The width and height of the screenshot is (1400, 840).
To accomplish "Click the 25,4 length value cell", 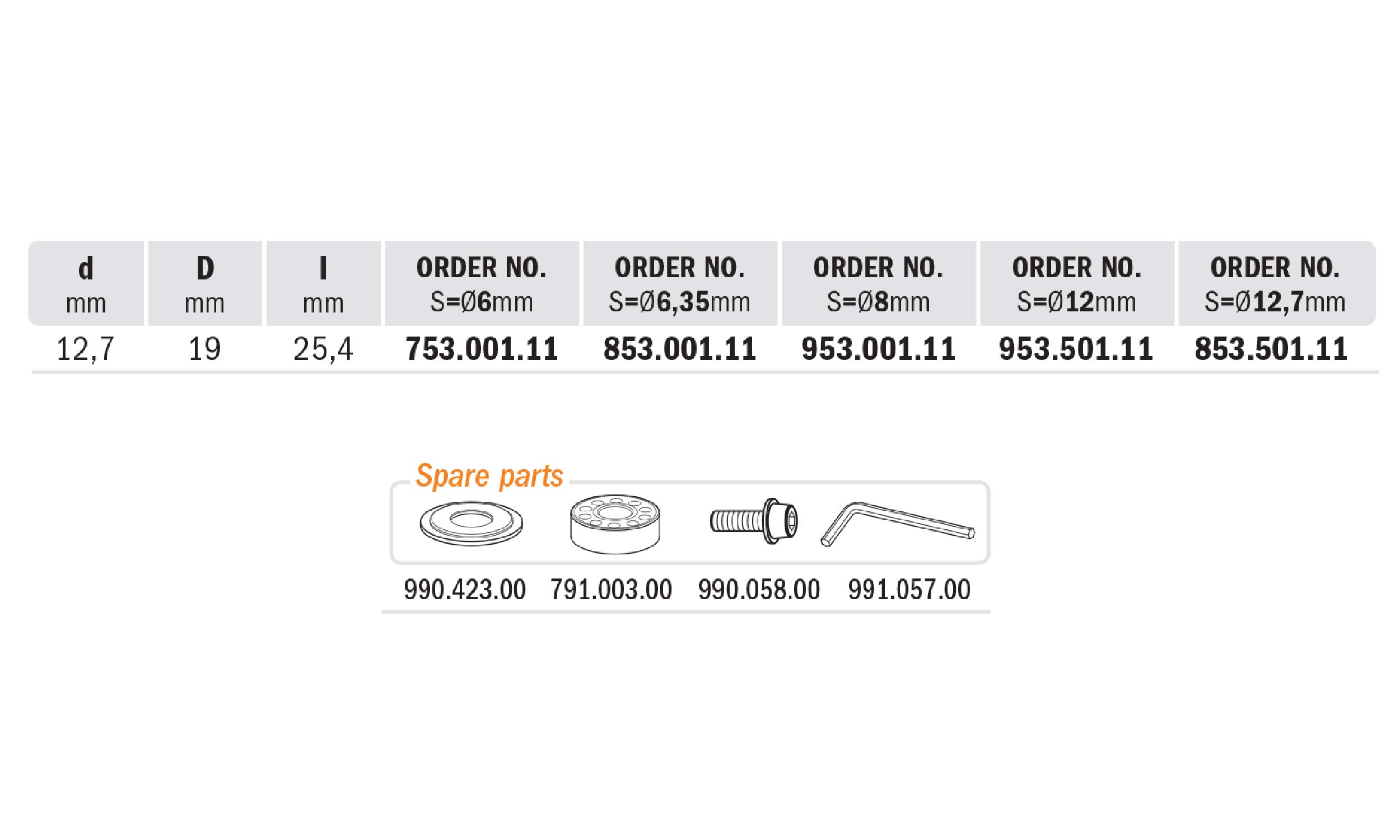I will (323, 349).
